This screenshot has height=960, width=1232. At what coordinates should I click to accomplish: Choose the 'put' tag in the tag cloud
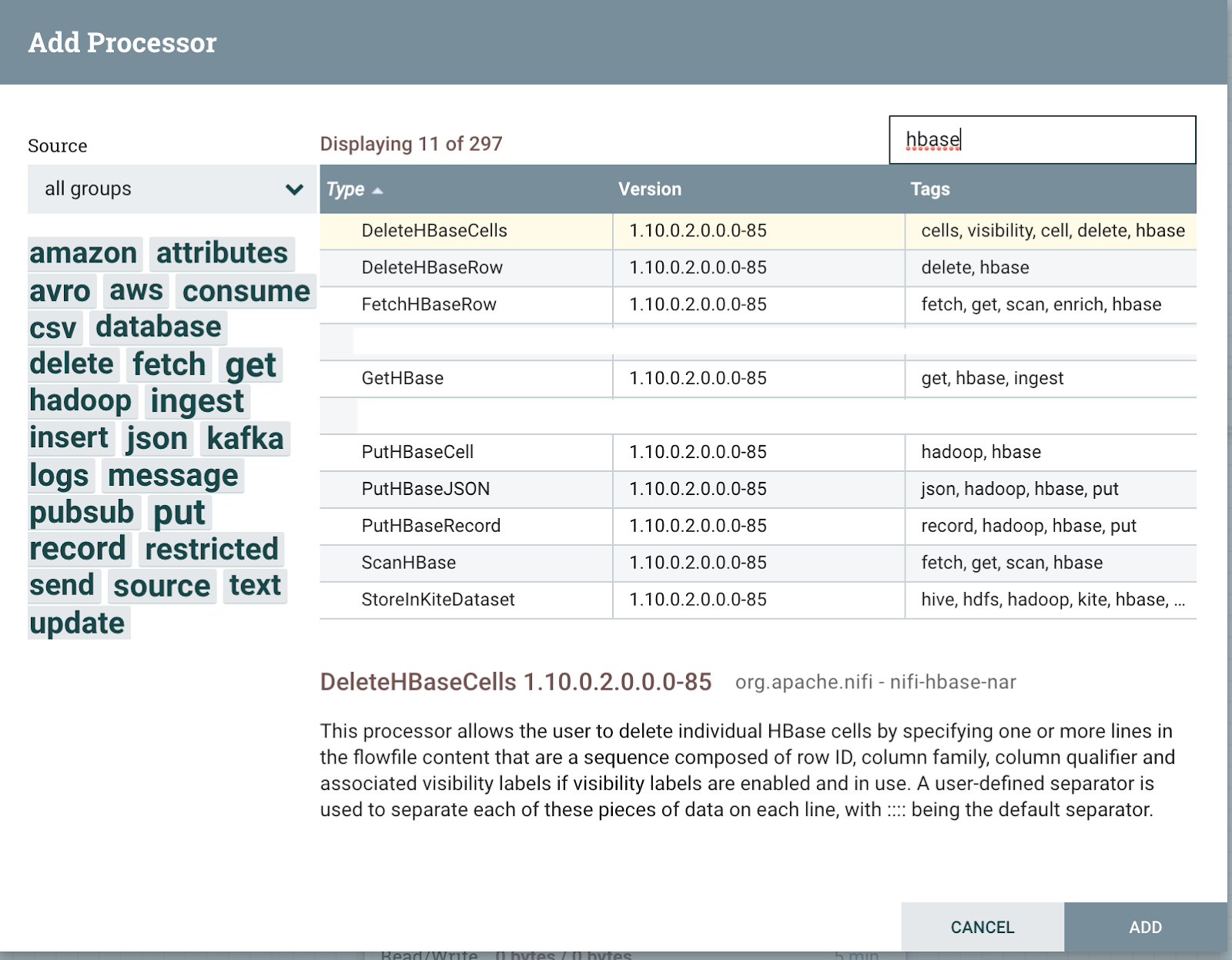click(x=179, y=512)
